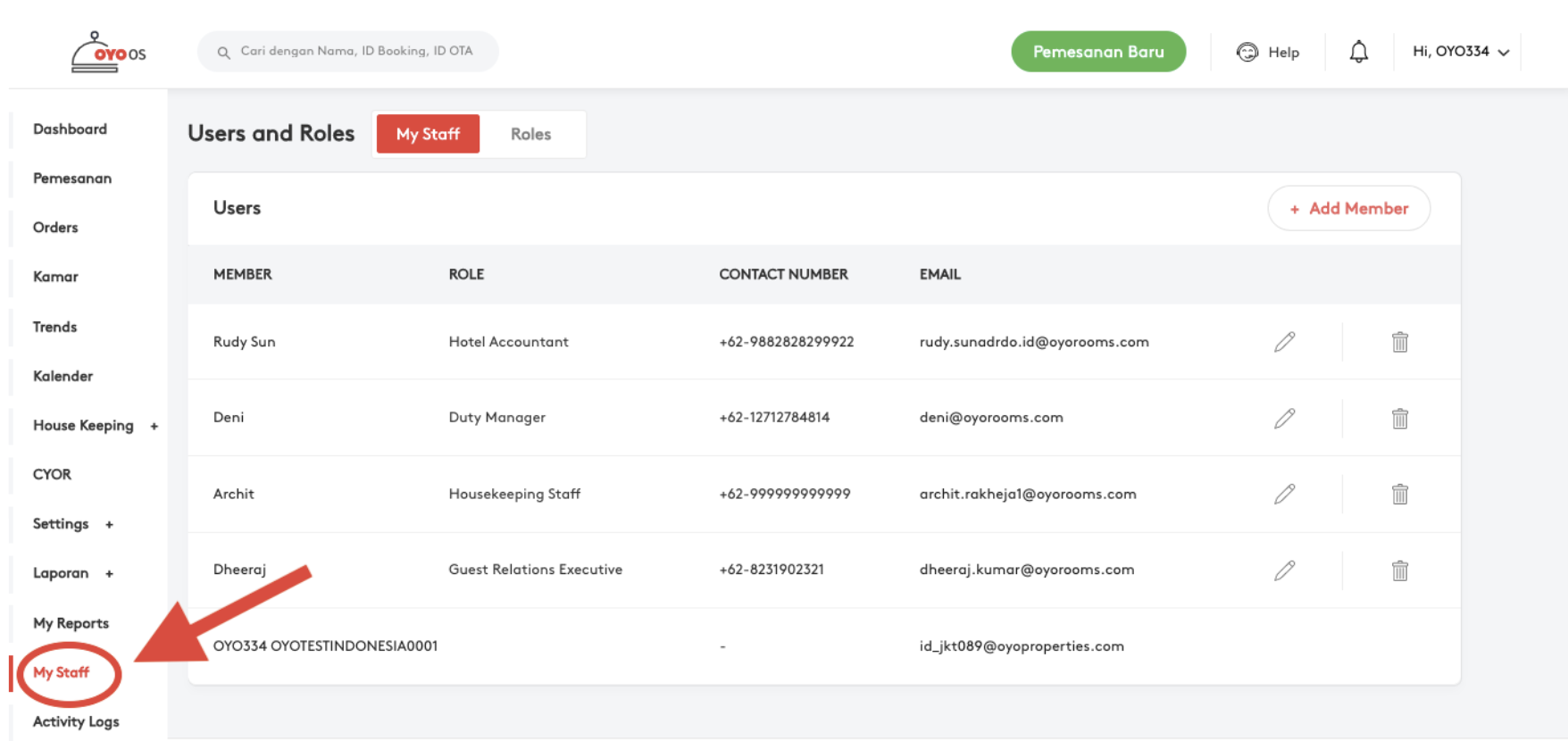1568x741 pixels.
Task: Open My Staff in the sidebar
Action: 61,672
